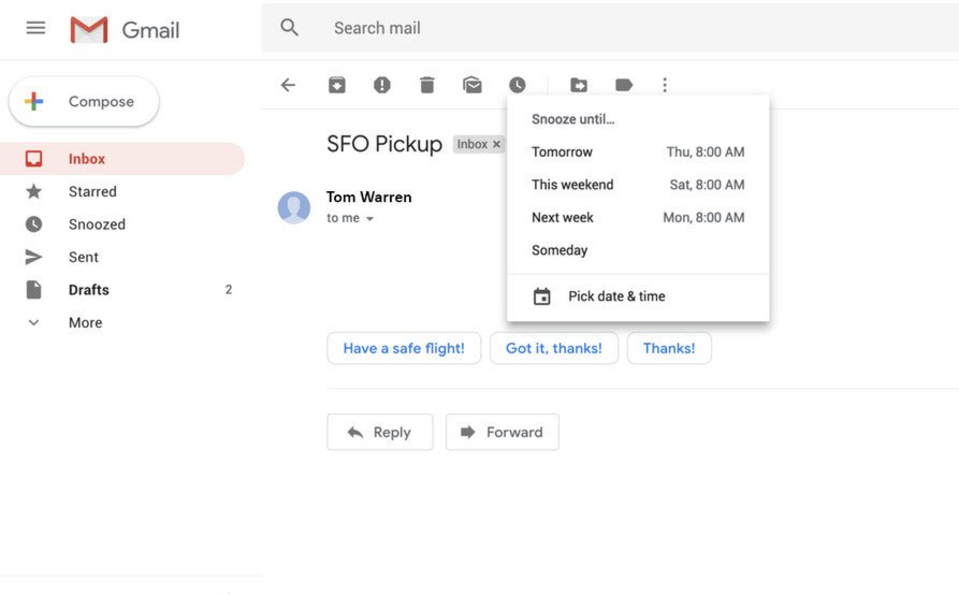Archive the SFO Pickup email
Image resolution: width=959 pixels, height=594 pixels.
coord(337,85)
